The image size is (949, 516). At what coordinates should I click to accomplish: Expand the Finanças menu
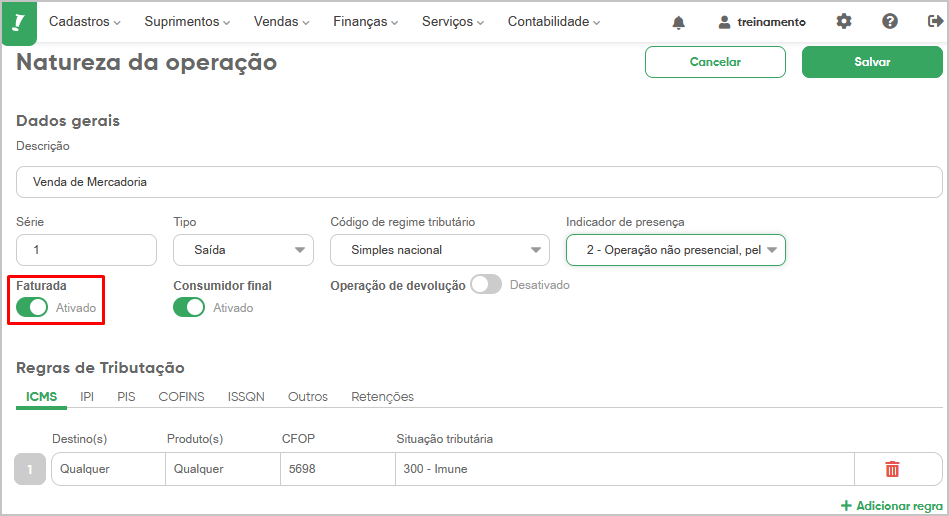tap(366, 22)
